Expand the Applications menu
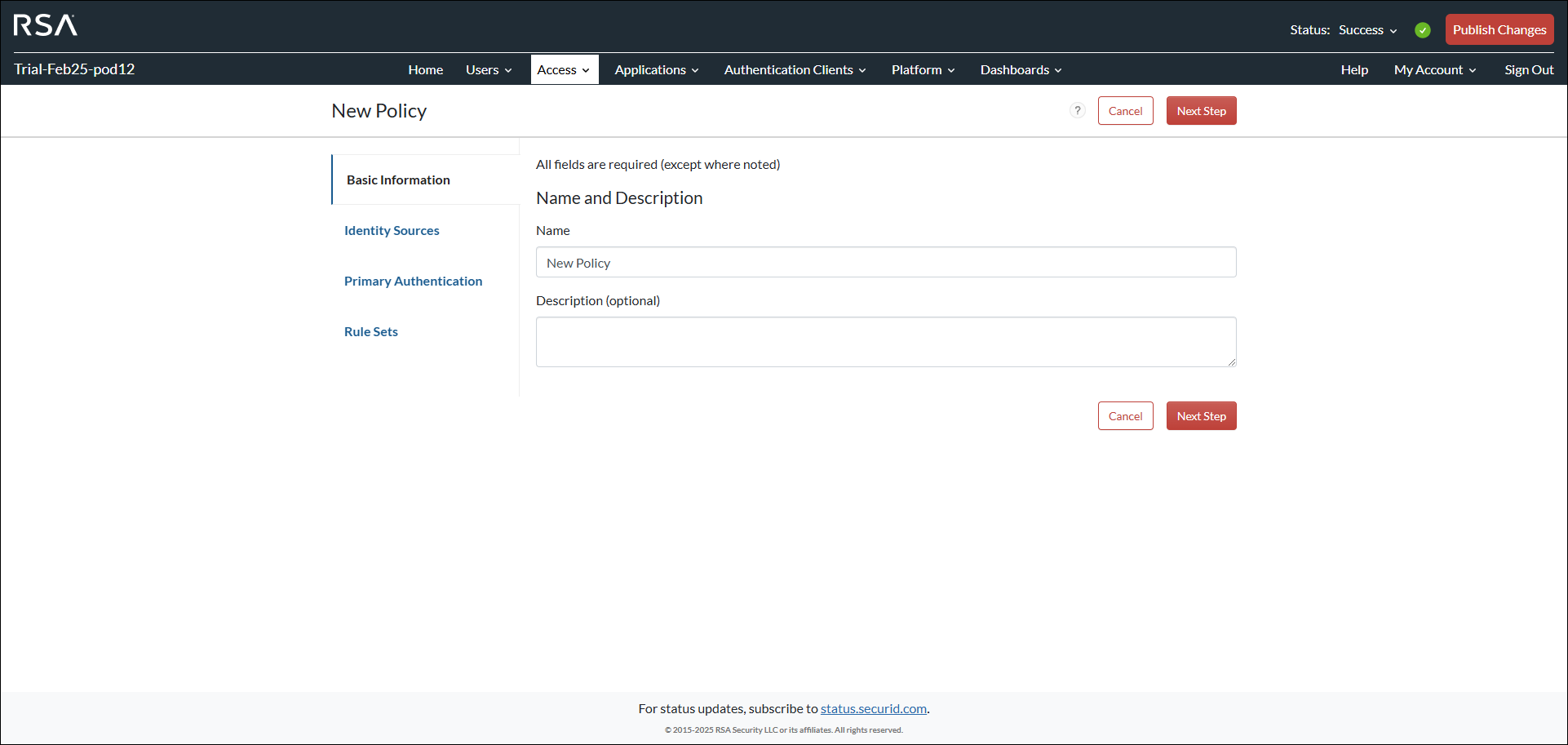 point(656,70)
